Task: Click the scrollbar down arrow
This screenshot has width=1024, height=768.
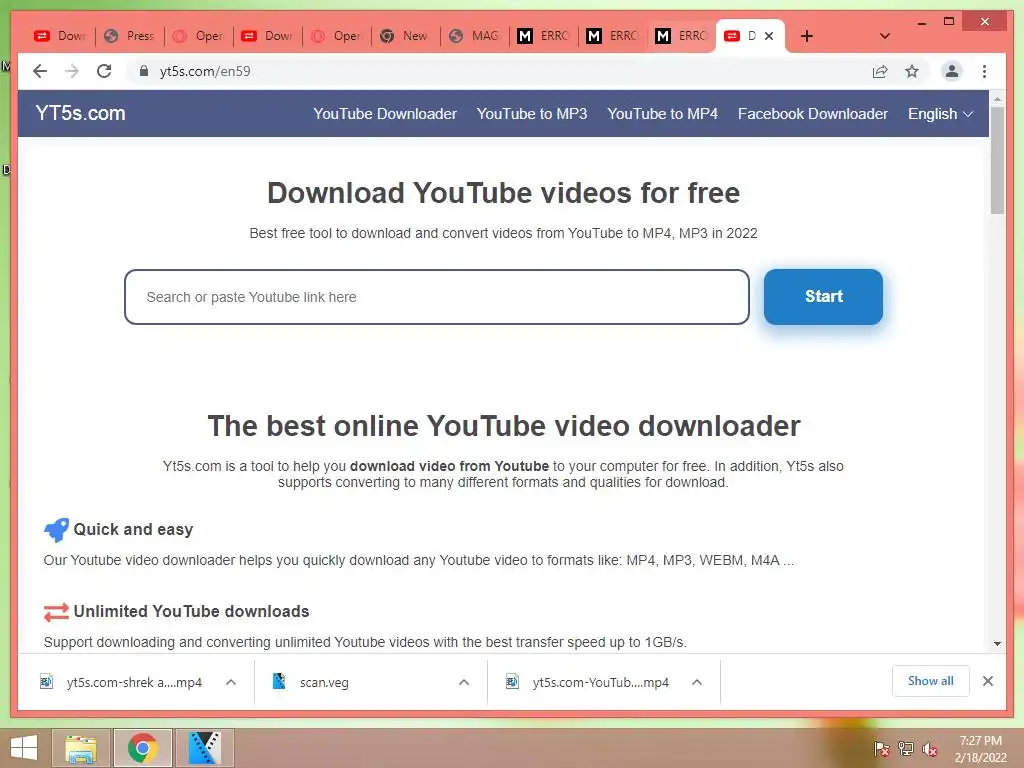Action: (997, 644)
